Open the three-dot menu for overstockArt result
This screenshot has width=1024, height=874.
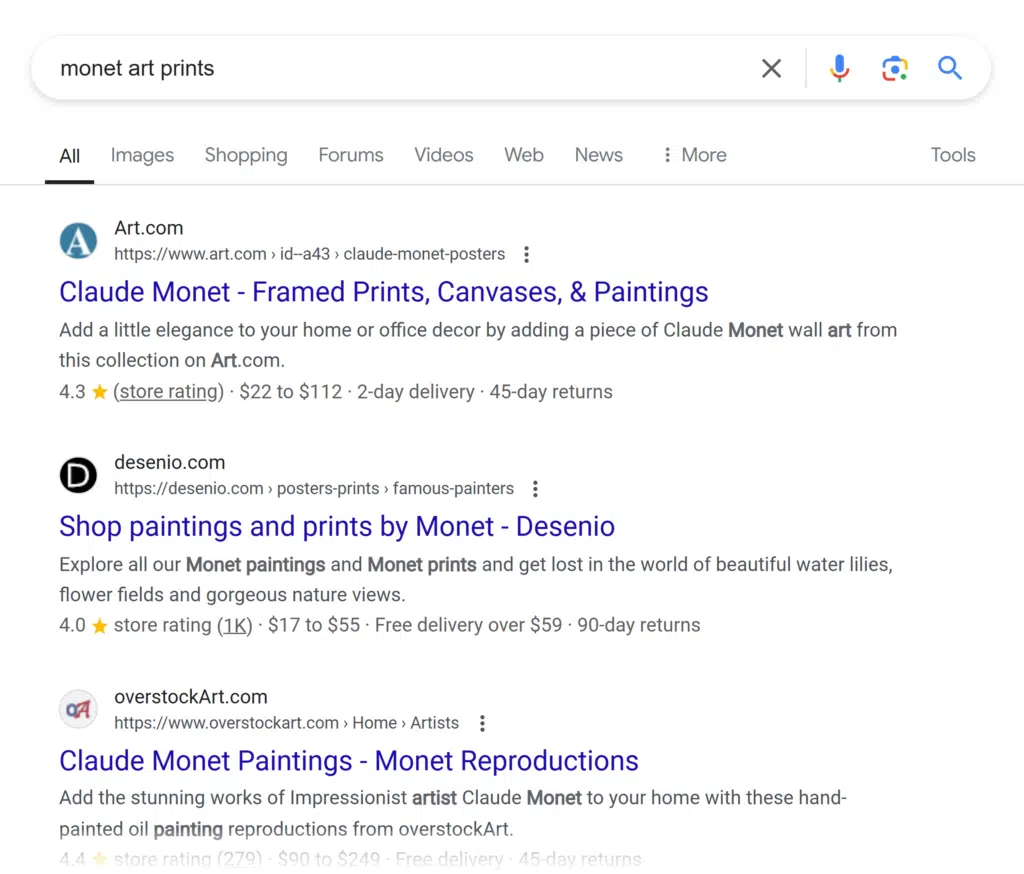[482, 723]
